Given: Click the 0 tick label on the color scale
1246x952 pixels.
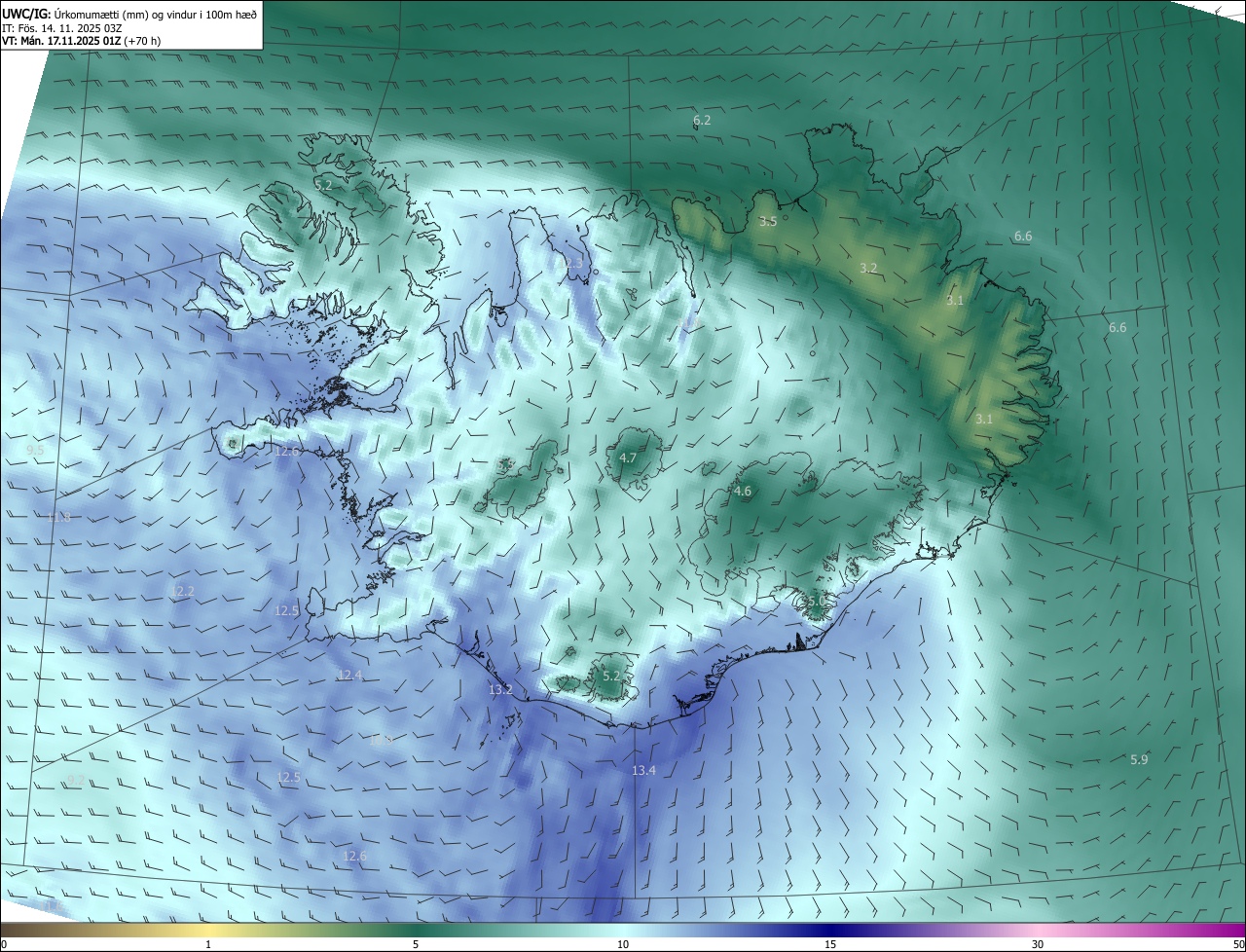Looking at the screenshot, I should click(4, 945).
